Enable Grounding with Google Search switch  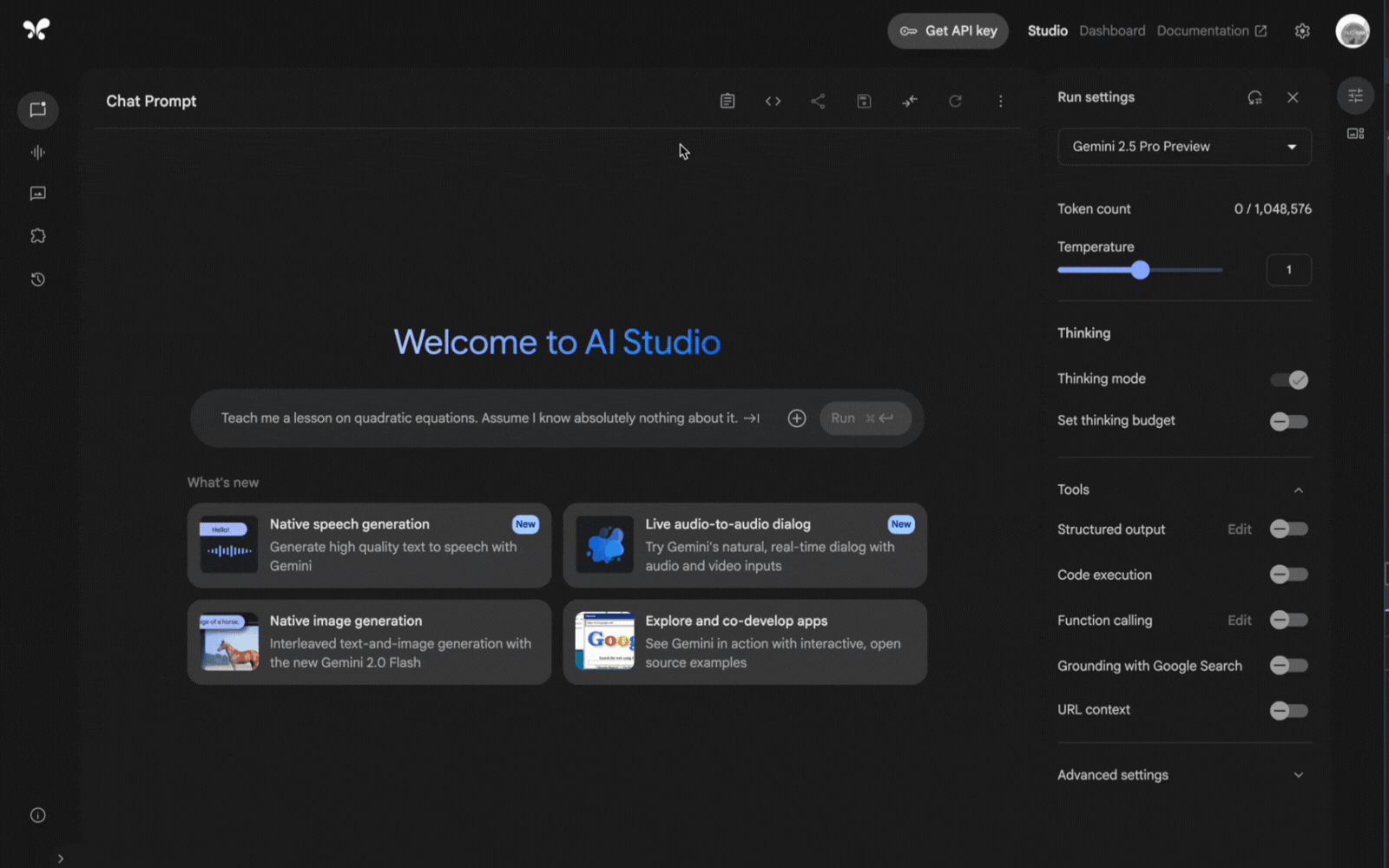(x=1289, y=666)
